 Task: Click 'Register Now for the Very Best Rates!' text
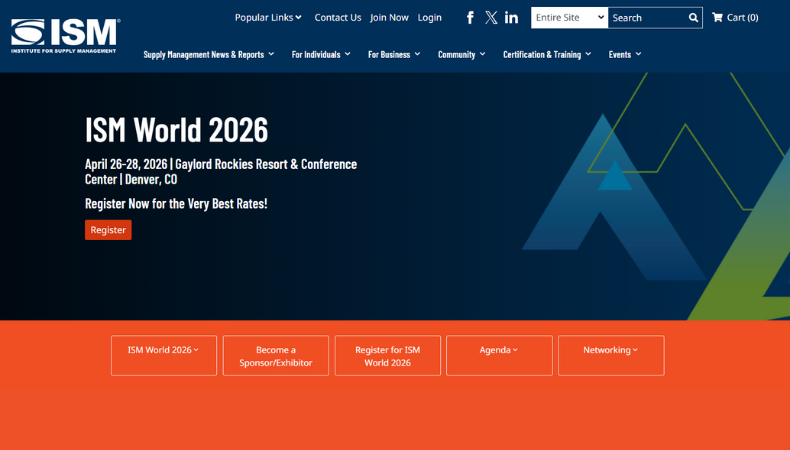click(x=176, y=204)
